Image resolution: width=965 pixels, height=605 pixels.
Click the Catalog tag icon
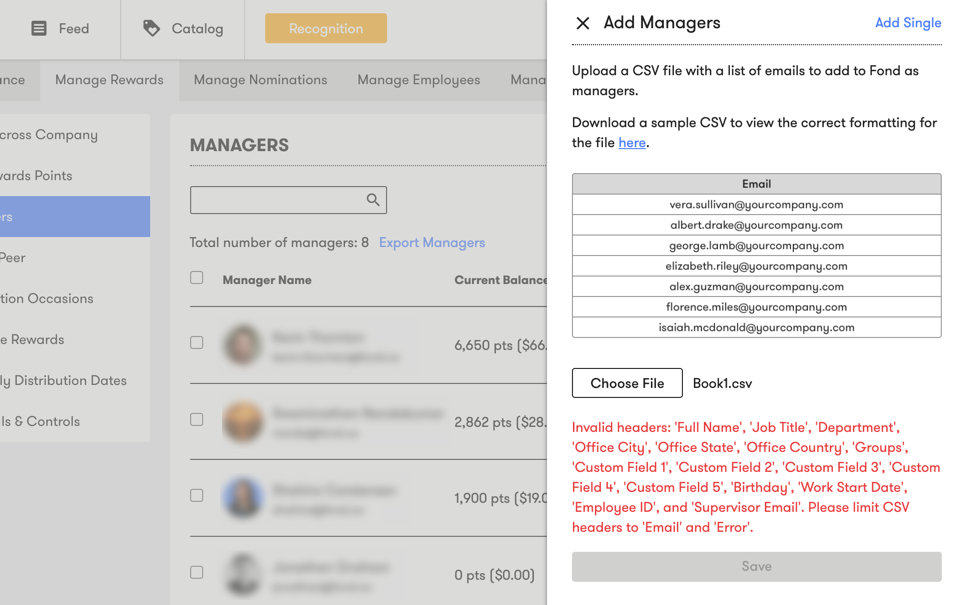(151, 28)
